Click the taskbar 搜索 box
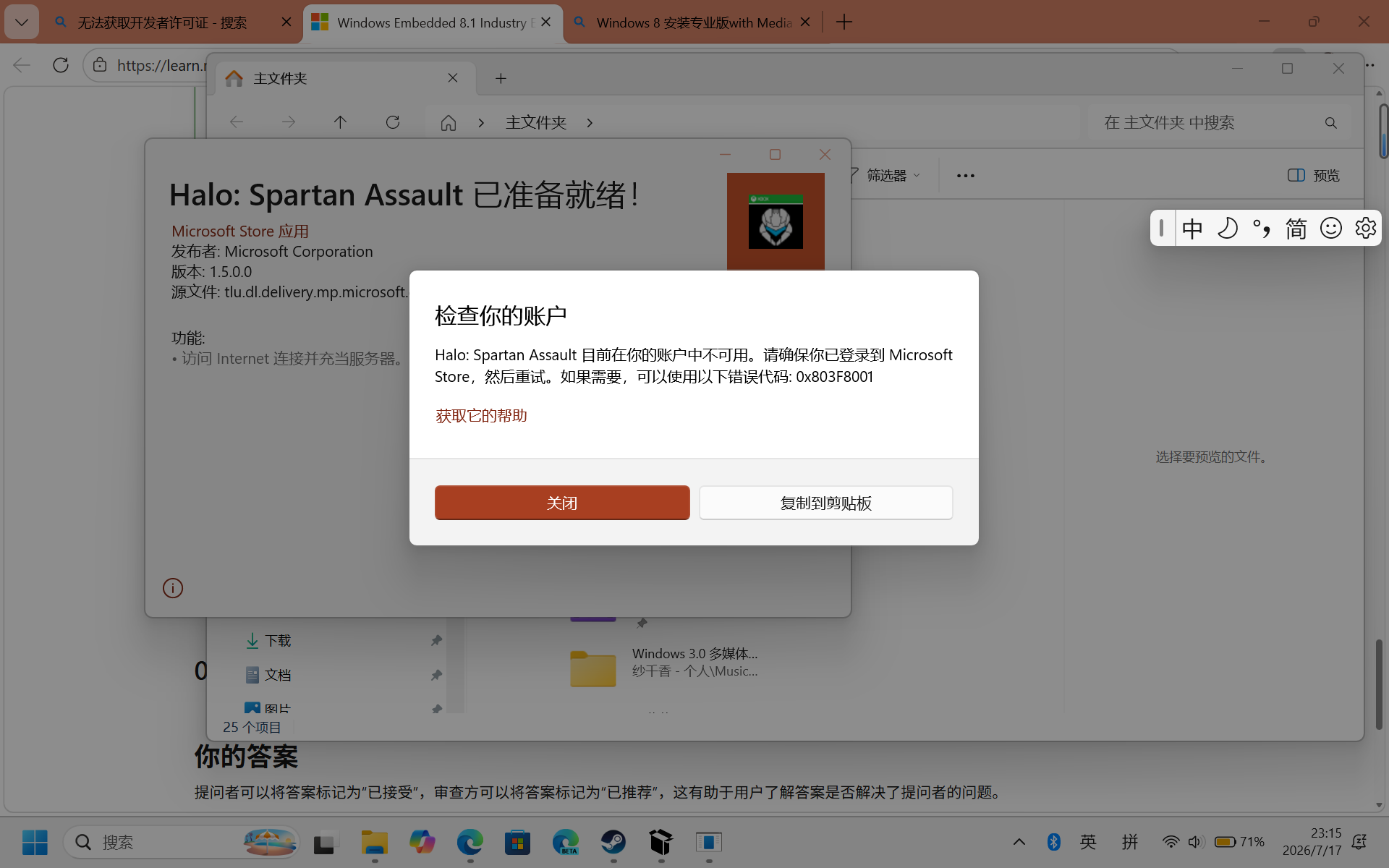This screenshot has height=868, width=1389. (182, 842)
